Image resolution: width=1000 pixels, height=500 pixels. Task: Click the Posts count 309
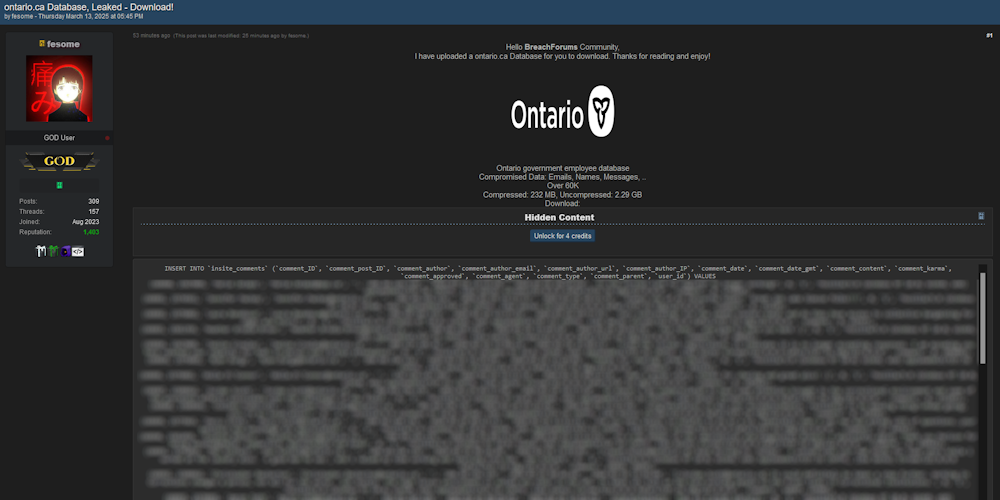coord(93,201)
